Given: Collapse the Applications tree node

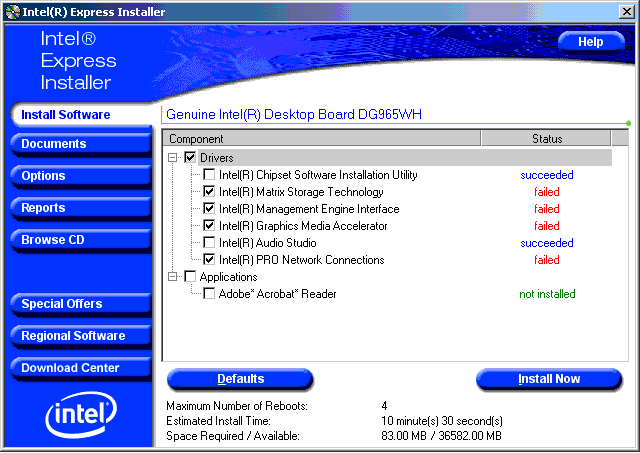Looking at the screenshot, I should click(x=173, y=277).
